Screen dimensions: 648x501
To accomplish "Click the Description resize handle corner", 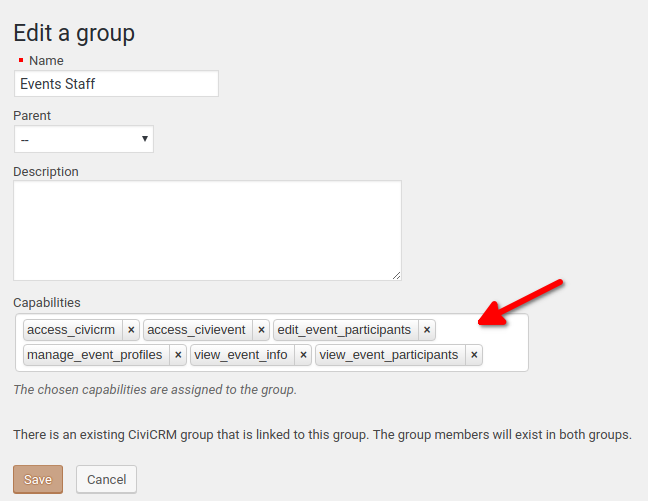I will pos(396,276).
